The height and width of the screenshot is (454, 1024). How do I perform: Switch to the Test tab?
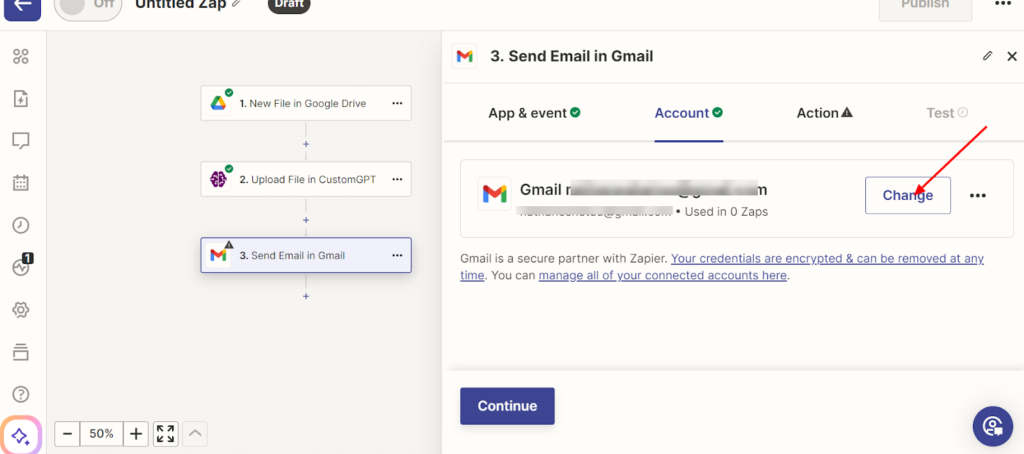[946, 113]
